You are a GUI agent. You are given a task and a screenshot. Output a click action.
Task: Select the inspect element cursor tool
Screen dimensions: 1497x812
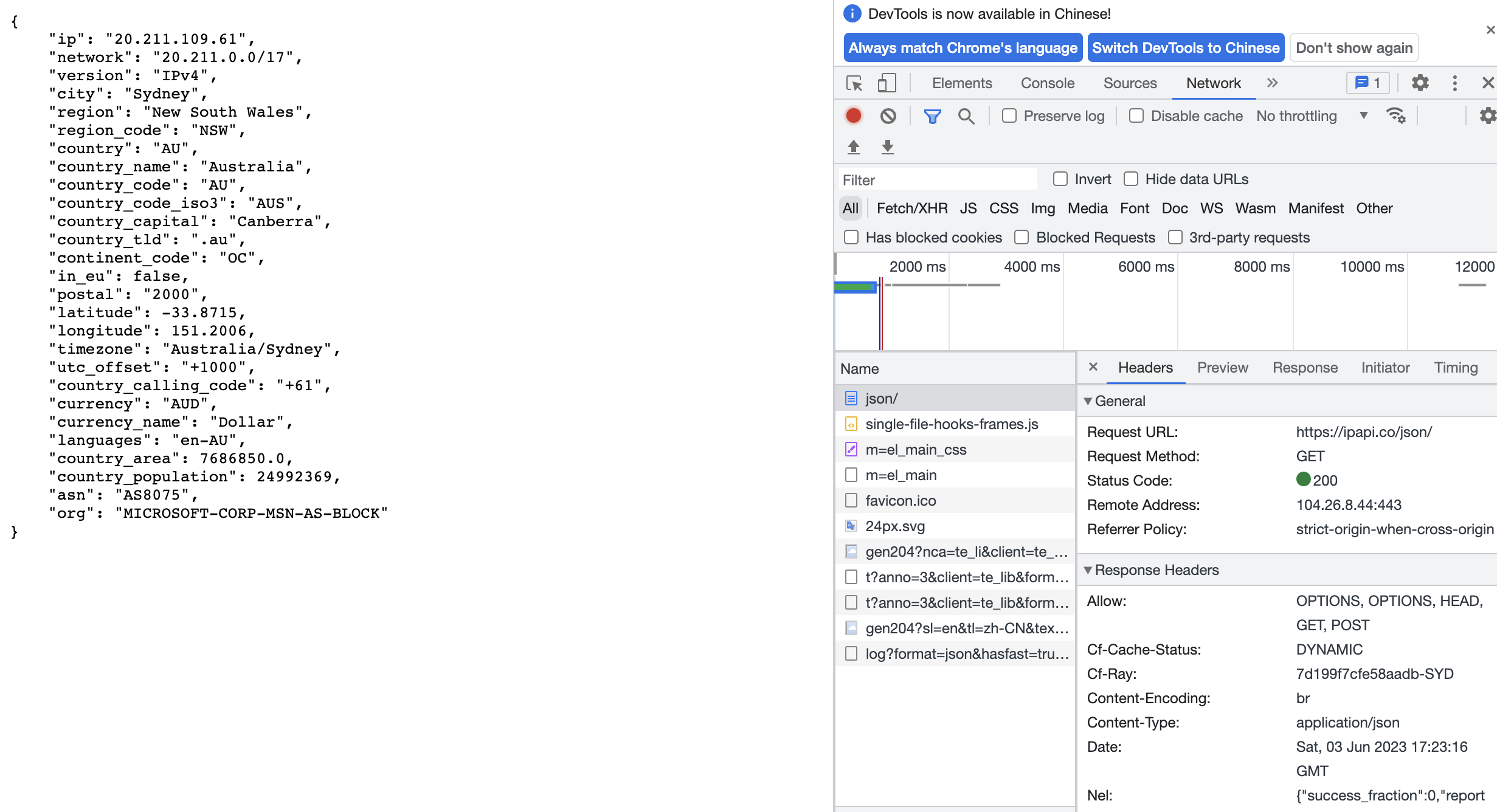pyautogui.click(x=855, y=83)
